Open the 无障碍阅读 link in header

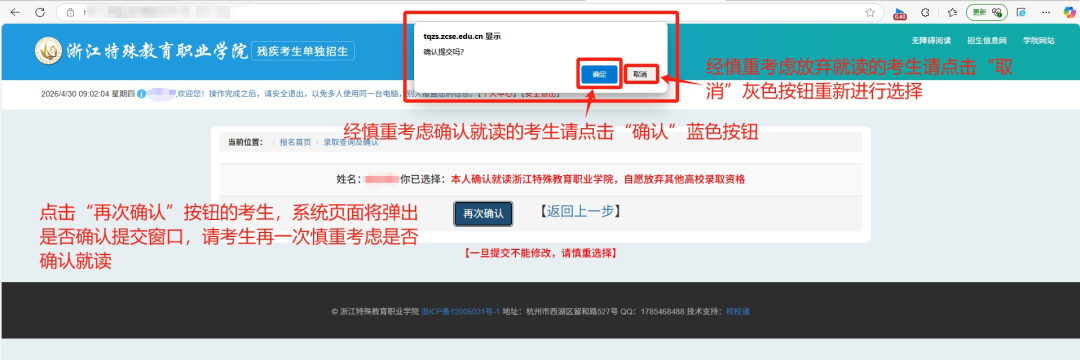931,41
